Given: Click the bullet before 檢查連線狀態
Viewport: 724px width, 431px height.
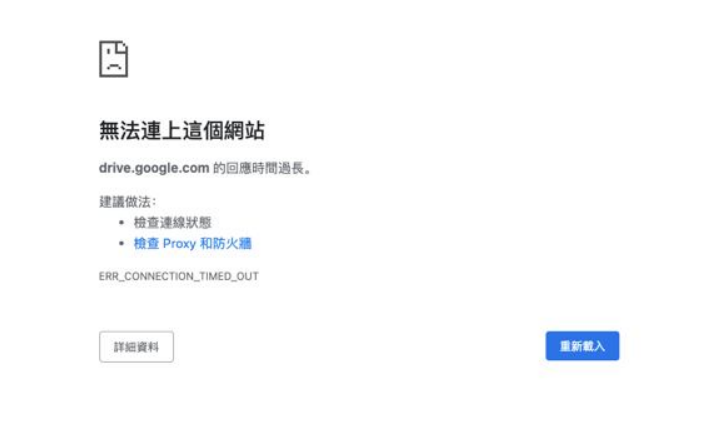Looking at the screenshot, I should pos(121,223).
